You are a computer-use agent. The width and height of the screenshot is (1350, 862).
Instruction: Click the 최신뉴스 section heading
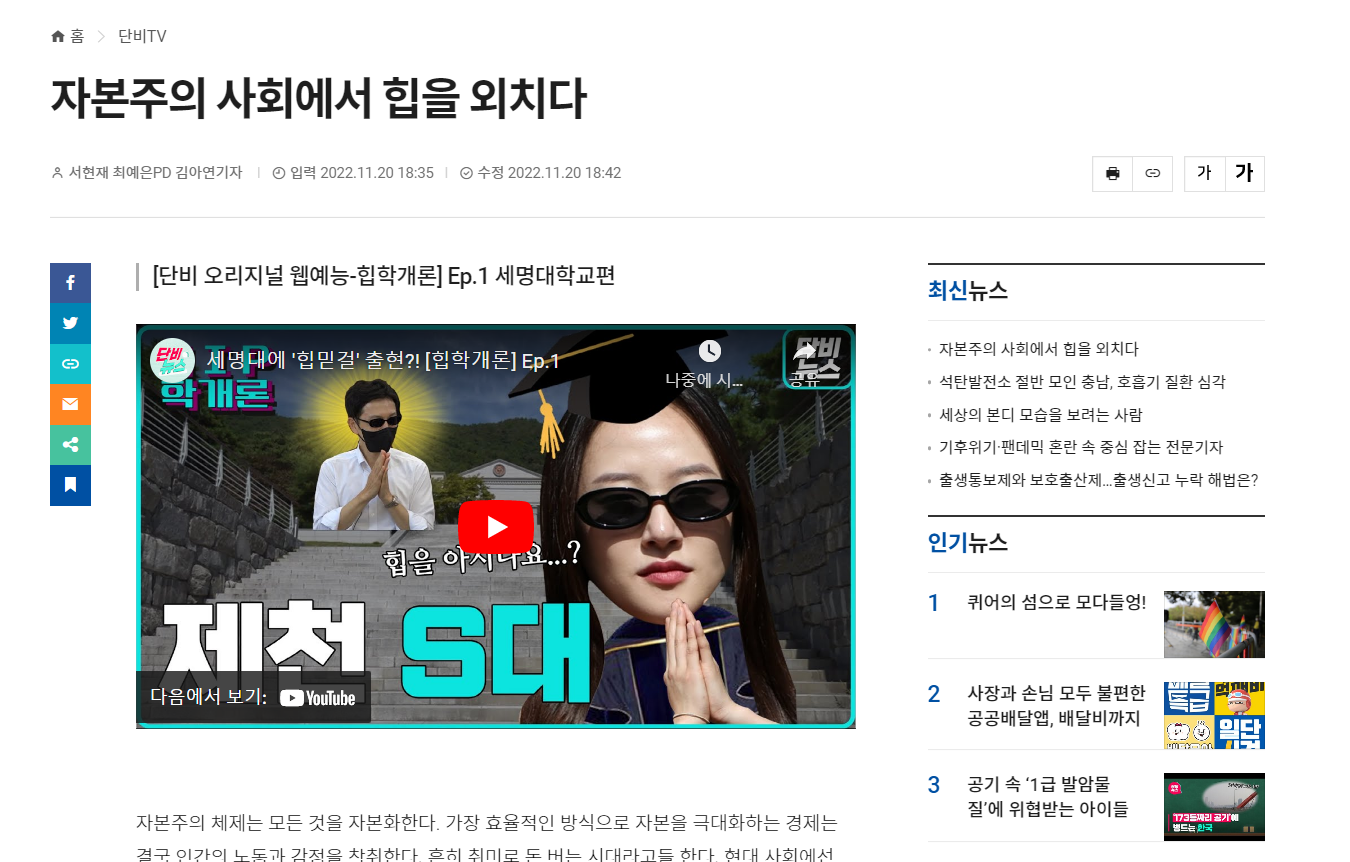pos(968,291)
